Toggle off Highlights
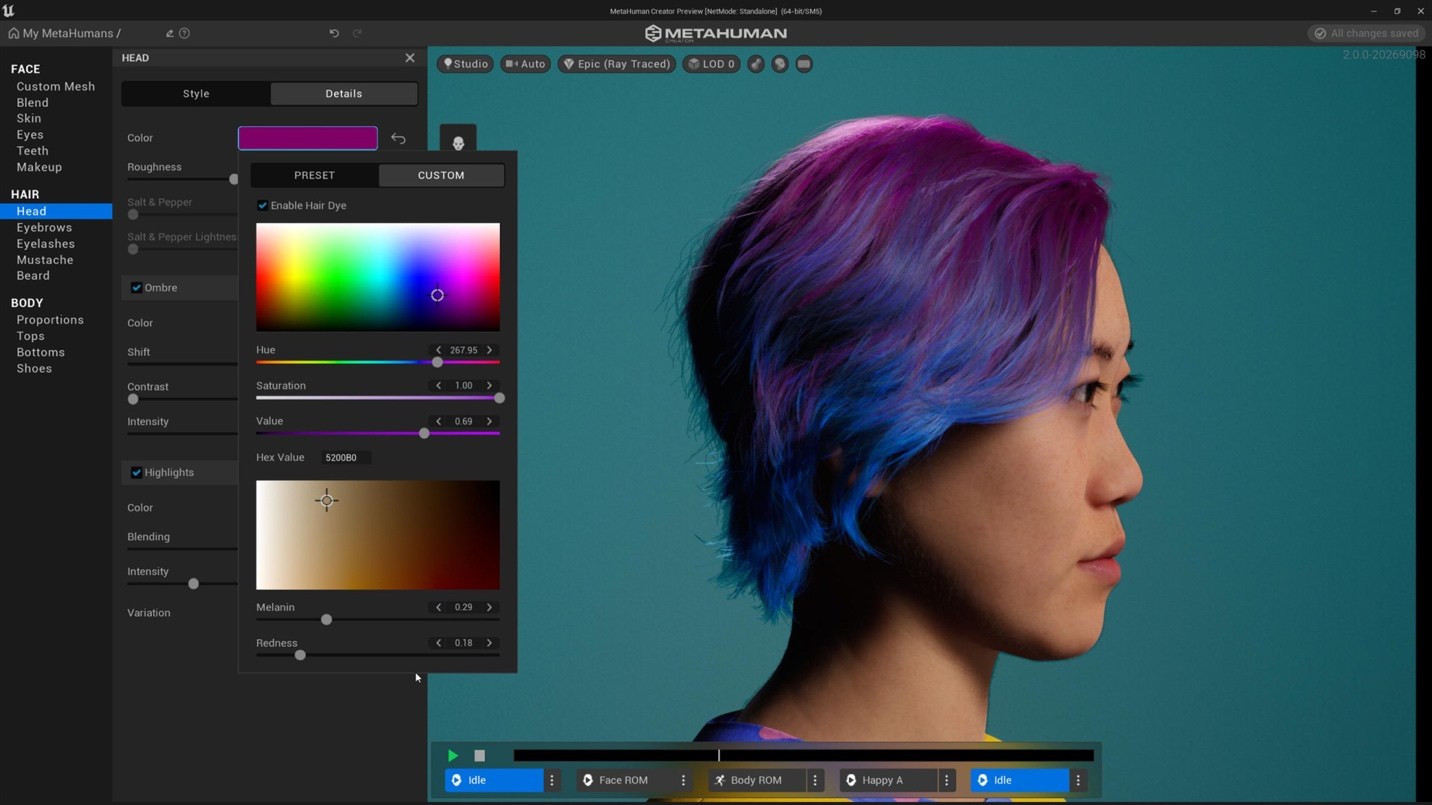 pos(136,471)
